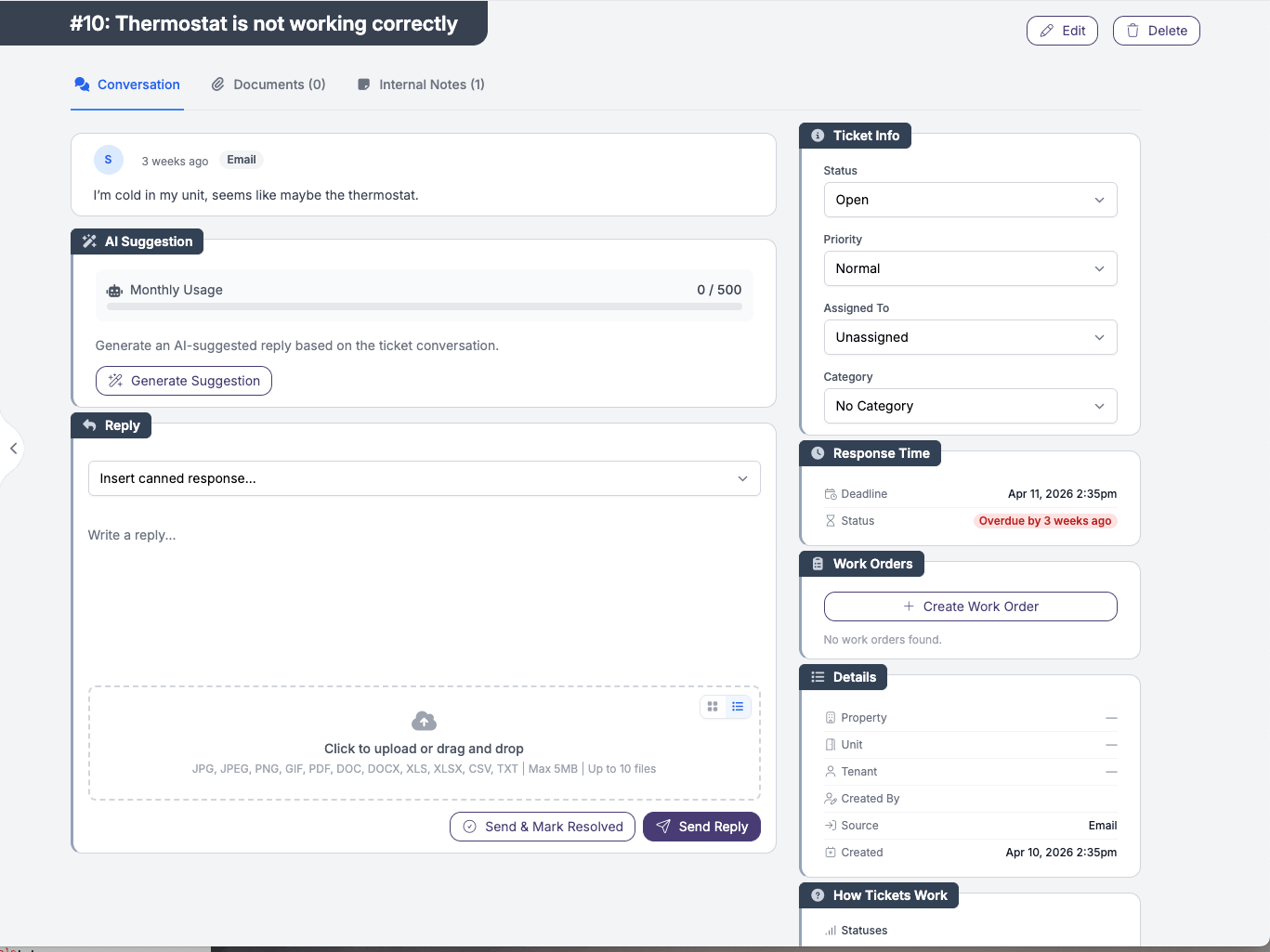This screenshot has width=1270, height=952.
Task: Click Create Work Order button
Action: pyautogui.click(x=970, y=606)
